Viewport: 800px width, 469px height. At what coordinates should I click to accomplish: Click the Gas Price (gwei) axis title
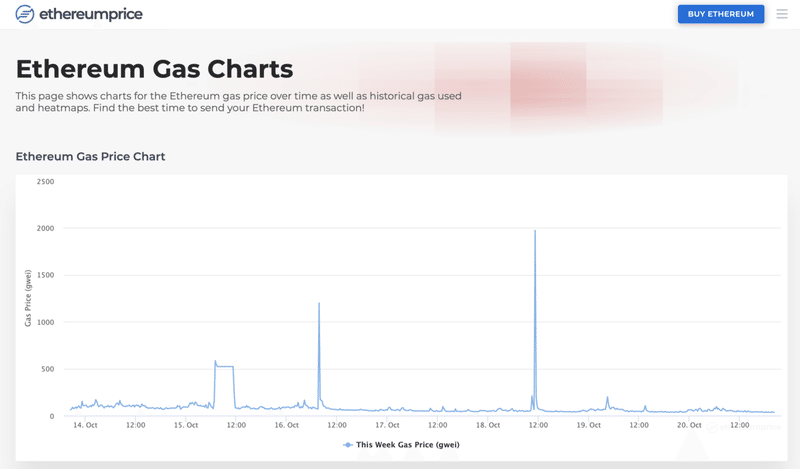click(x=28, y=298)
